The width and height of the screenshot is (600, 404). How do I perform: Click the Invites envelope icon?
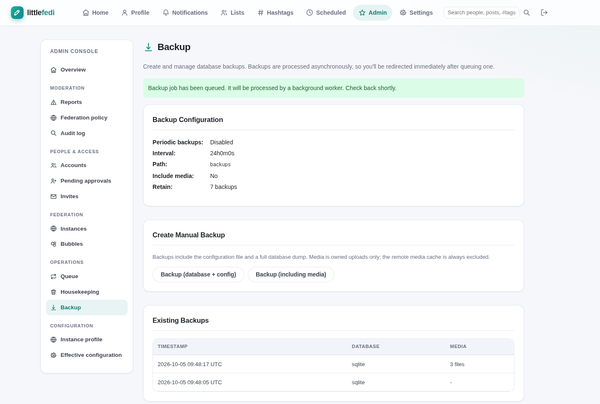pos(54,196)
